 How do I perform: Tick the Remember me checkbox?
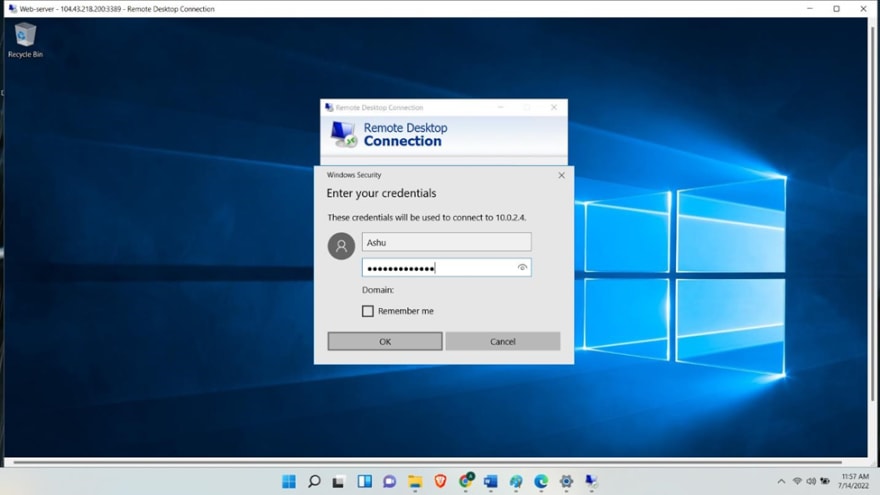point(368,311)
